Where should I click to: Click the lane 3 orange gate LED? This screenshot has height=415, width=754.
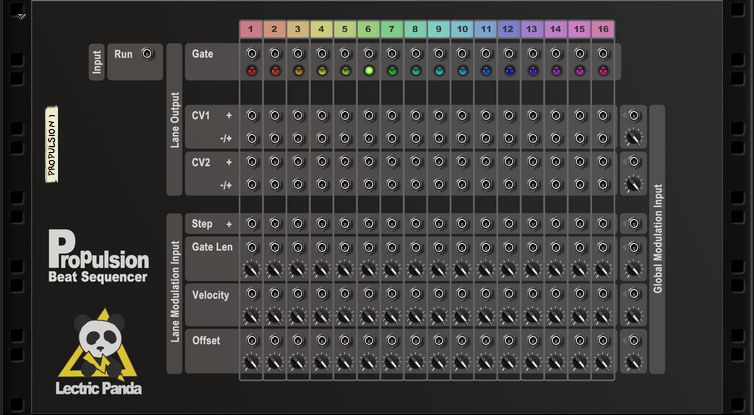pyautogui.click(x=298, y=71)
